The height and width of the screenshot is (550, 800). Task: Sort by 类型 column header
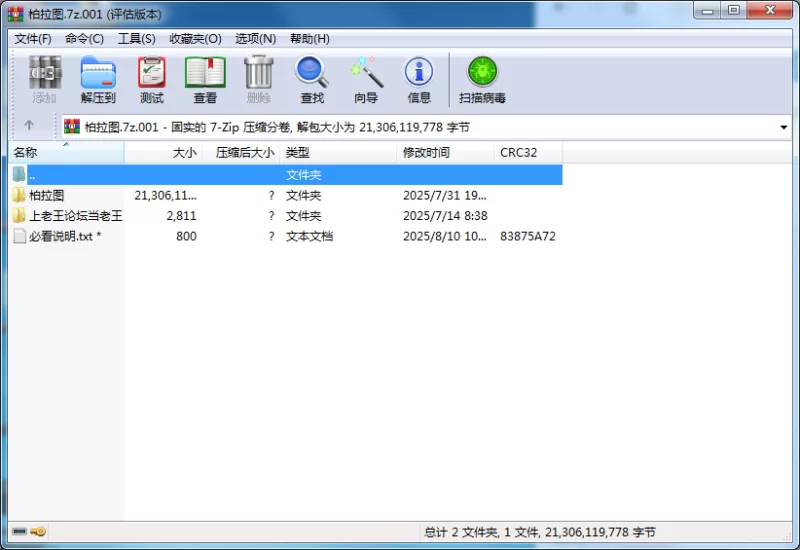pos(339,153)
